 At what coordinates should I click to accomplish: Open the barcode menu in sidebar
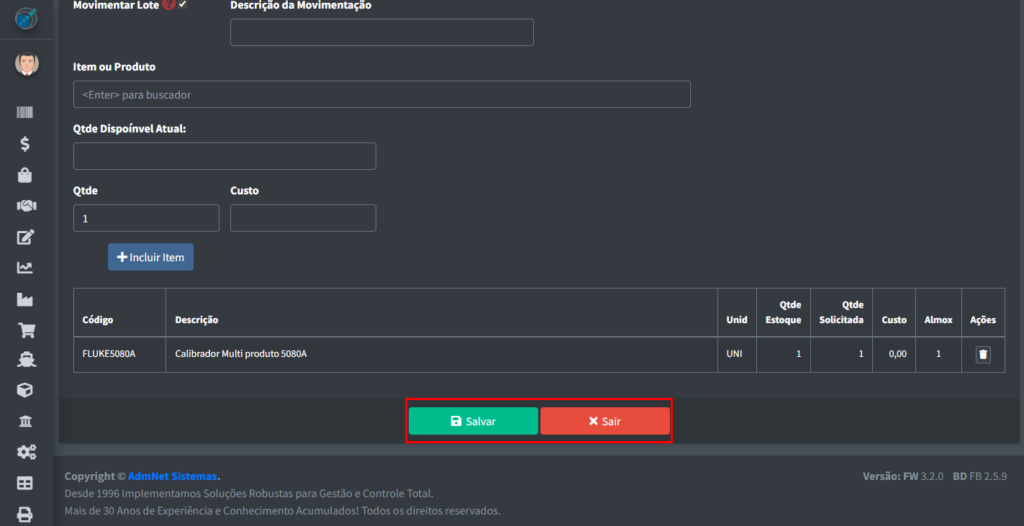click(x=25, y=113)
